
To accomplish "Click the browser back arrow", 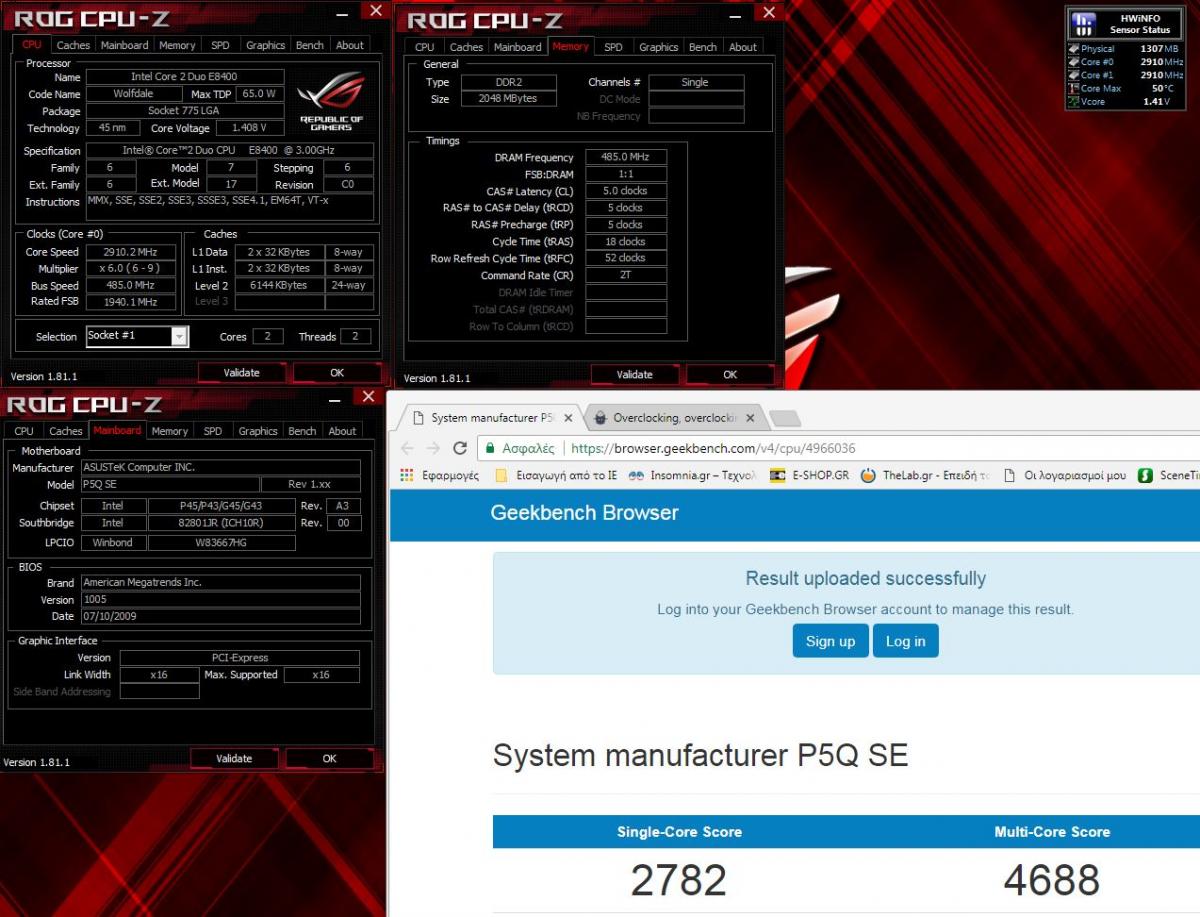I will [407, 448].
